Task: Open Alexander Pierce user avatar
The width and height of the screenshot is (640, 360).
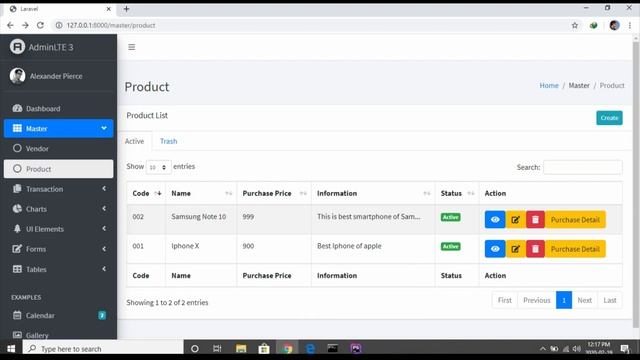Action: (x=18, y=76)
